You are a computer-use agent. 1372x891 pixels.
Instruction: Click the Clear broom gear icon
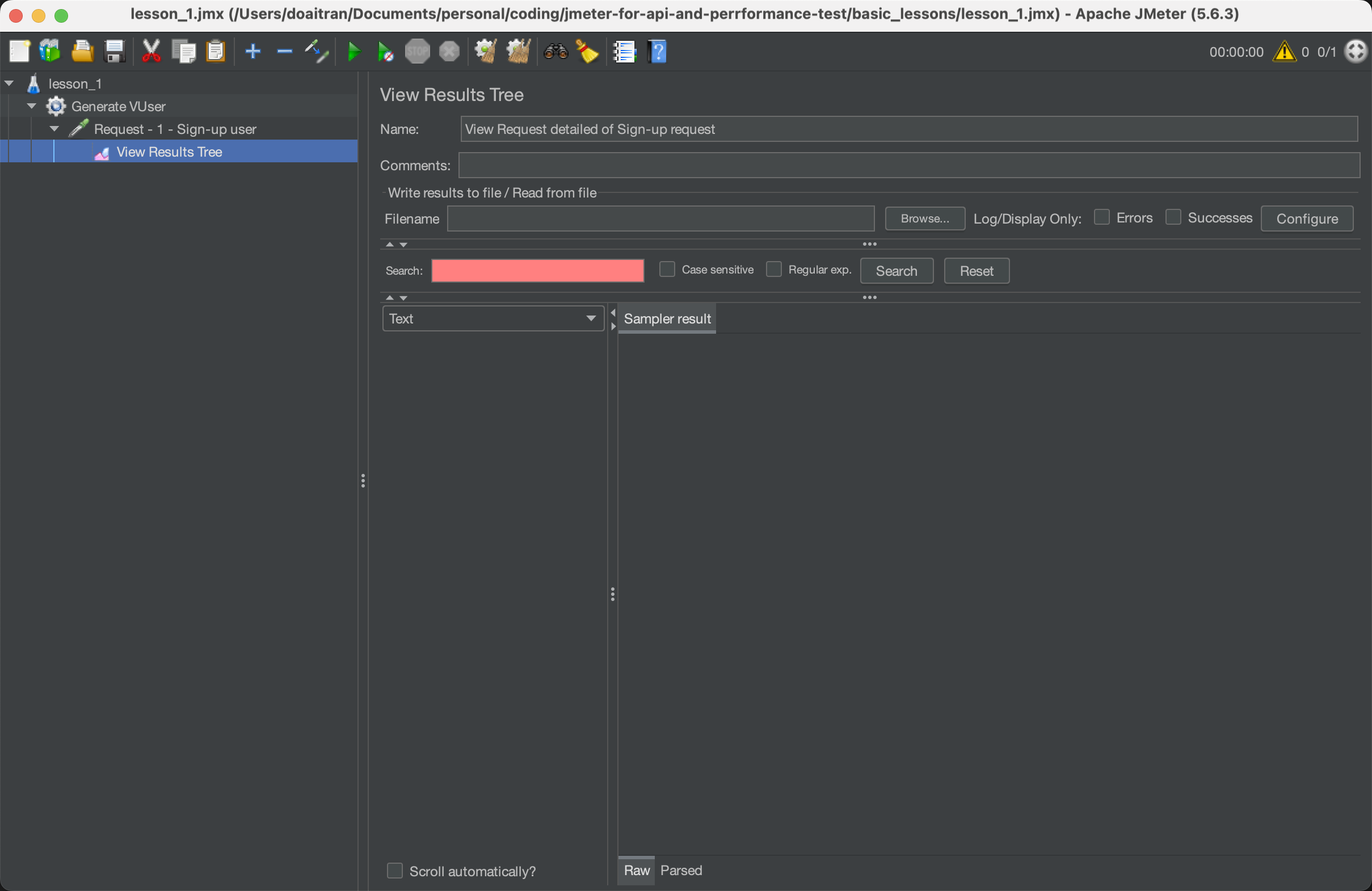(x=485, y=51)
